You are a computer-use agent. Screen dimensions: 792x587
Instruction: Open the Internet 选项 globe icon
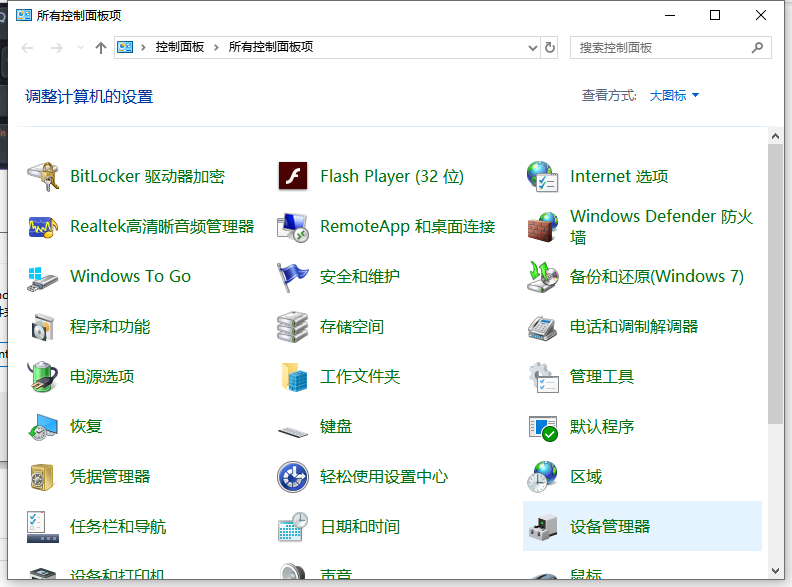(542, 177)
